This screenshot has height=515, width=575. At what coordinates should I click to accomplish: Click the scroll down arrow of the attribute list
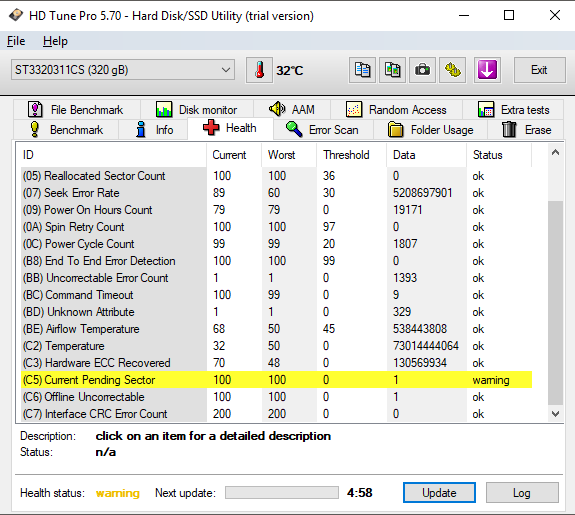[556, 414]
